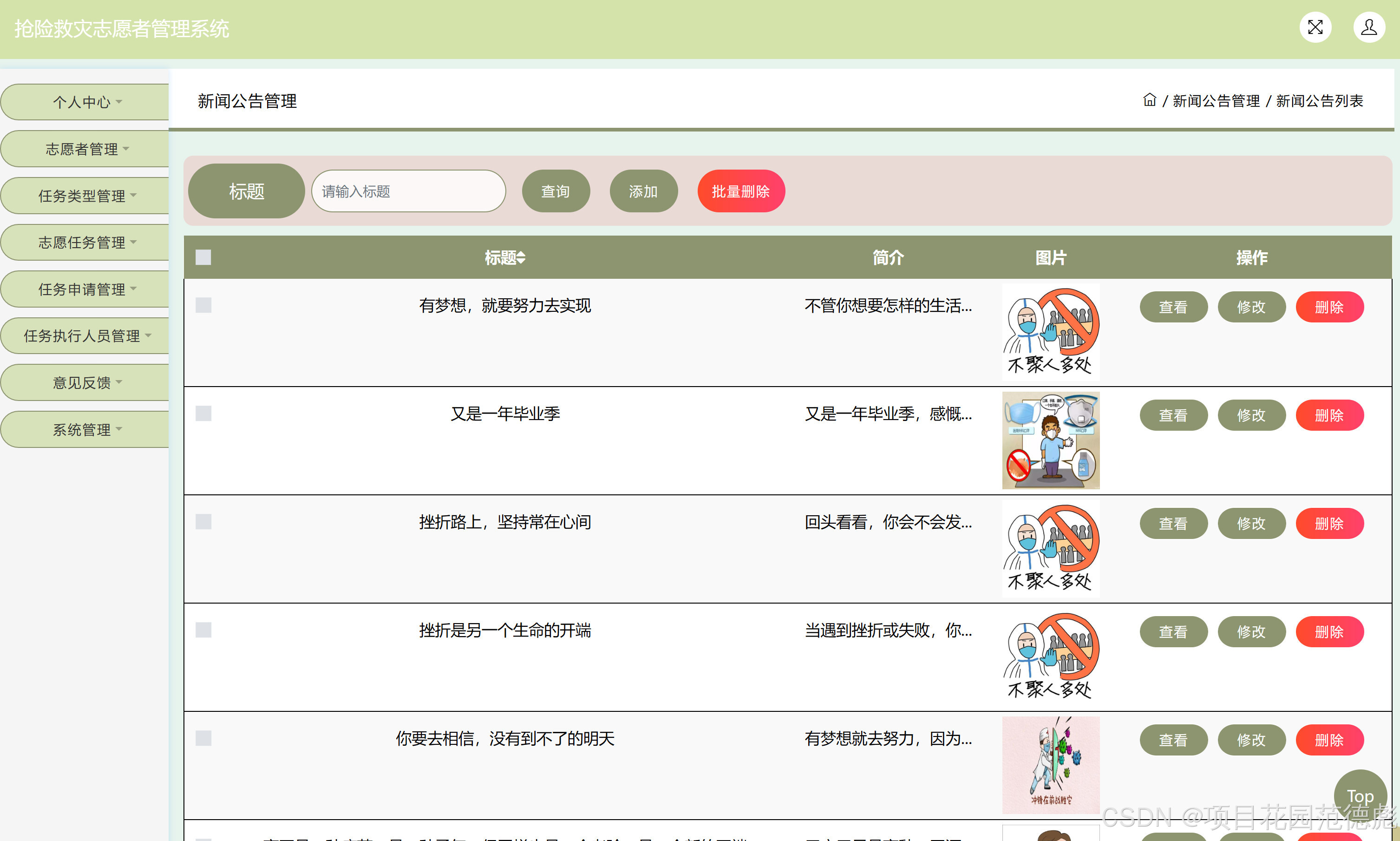Image resolution: width=1400 pixels, height=841 pixels.
Task: Sort the table by the 标题 column arrow
Action: (521, 257)
